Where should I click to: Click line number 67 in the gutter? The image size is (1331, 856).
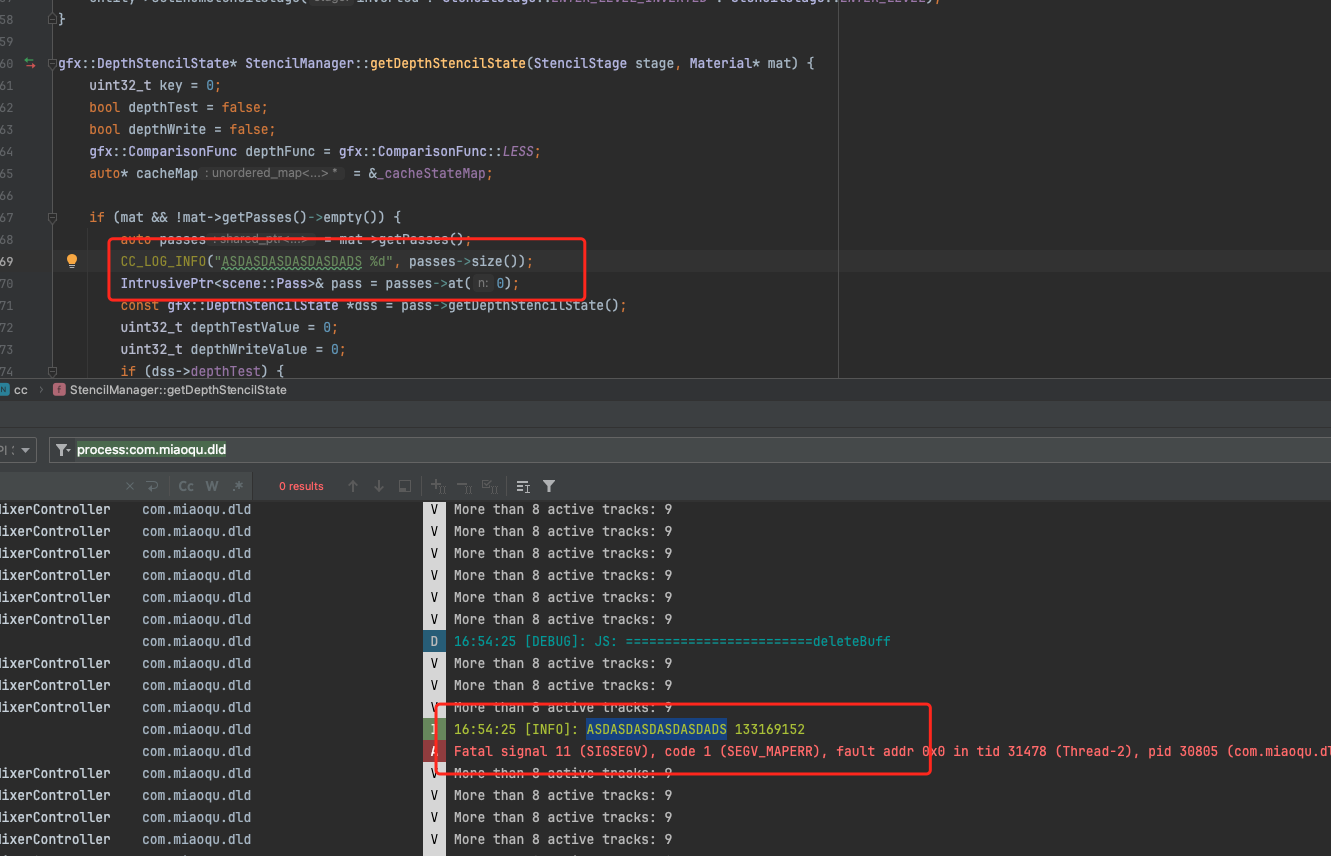pos(6,217)
